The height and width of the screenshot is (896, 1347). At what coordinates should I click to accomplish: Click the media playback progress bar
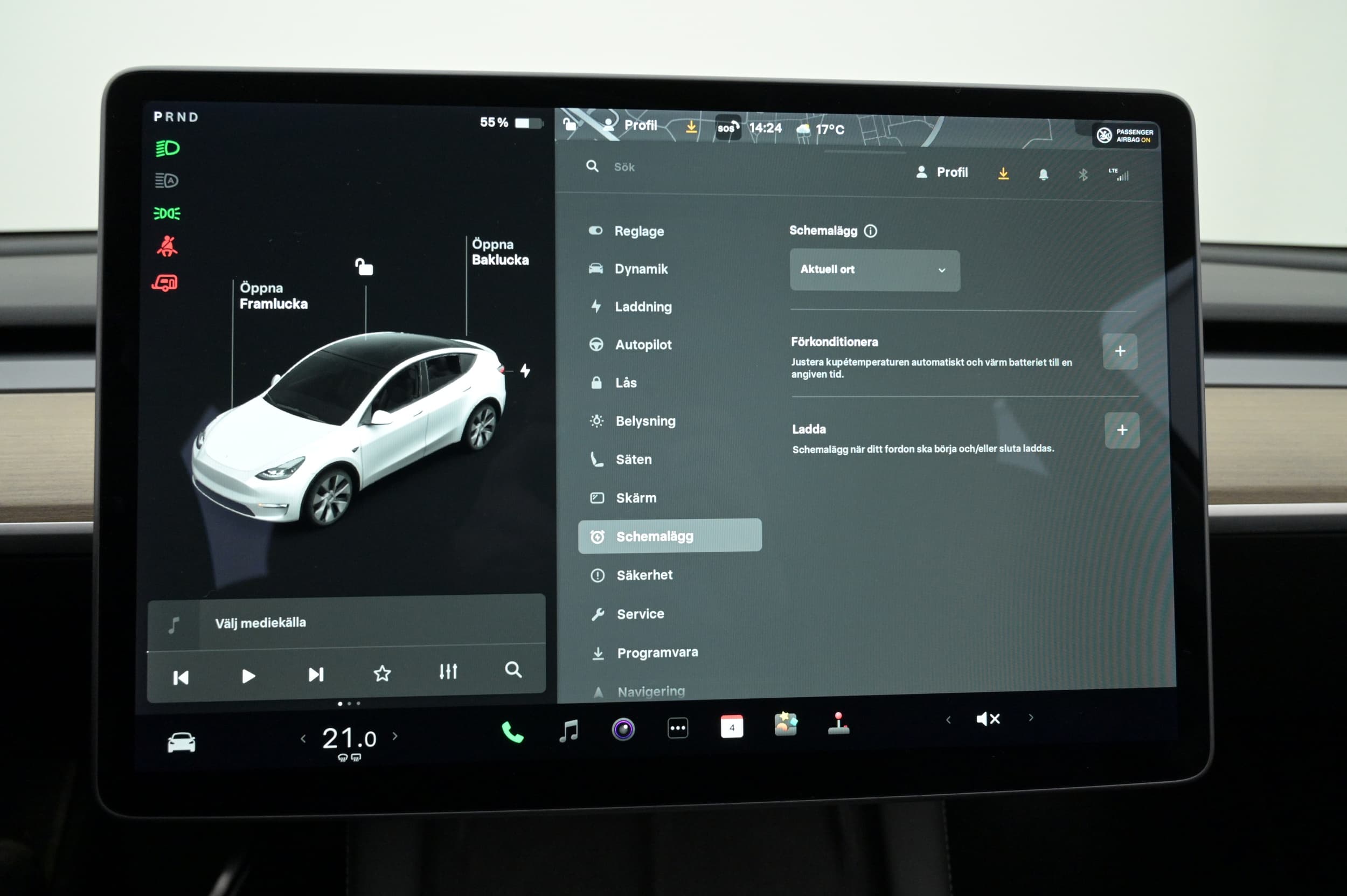346,648
